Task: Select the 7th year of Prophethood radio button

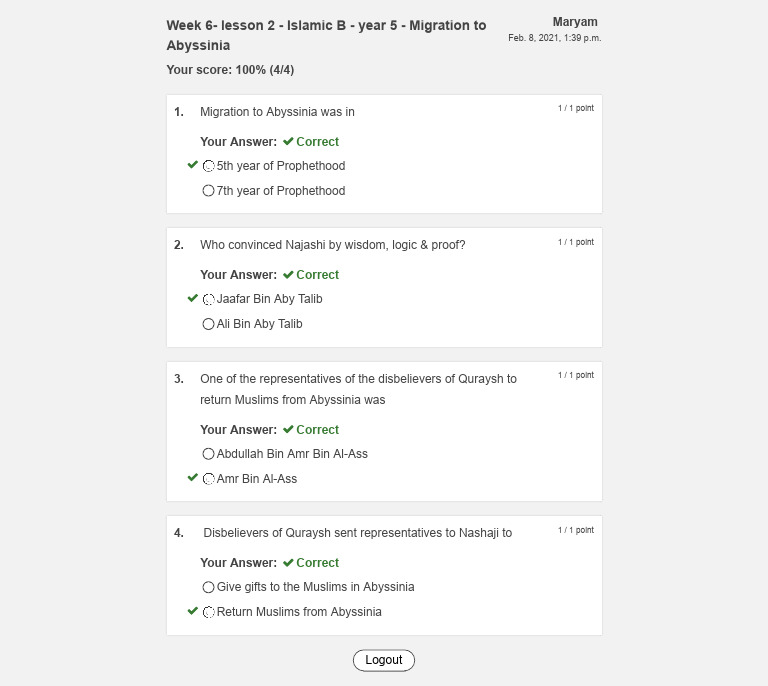Action: 209,191
